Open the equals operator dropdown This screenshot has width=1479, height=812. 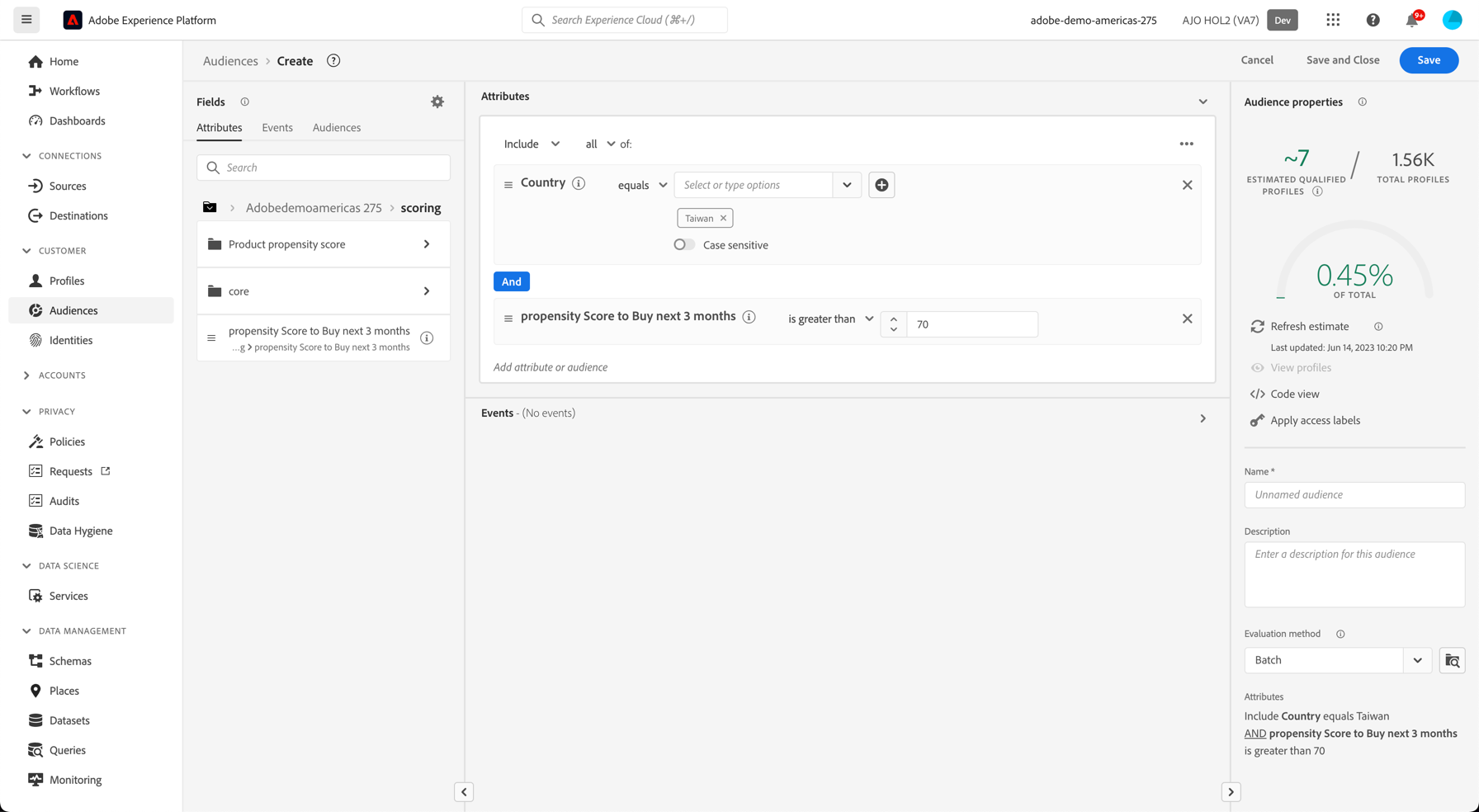click(x=642, y=185)
